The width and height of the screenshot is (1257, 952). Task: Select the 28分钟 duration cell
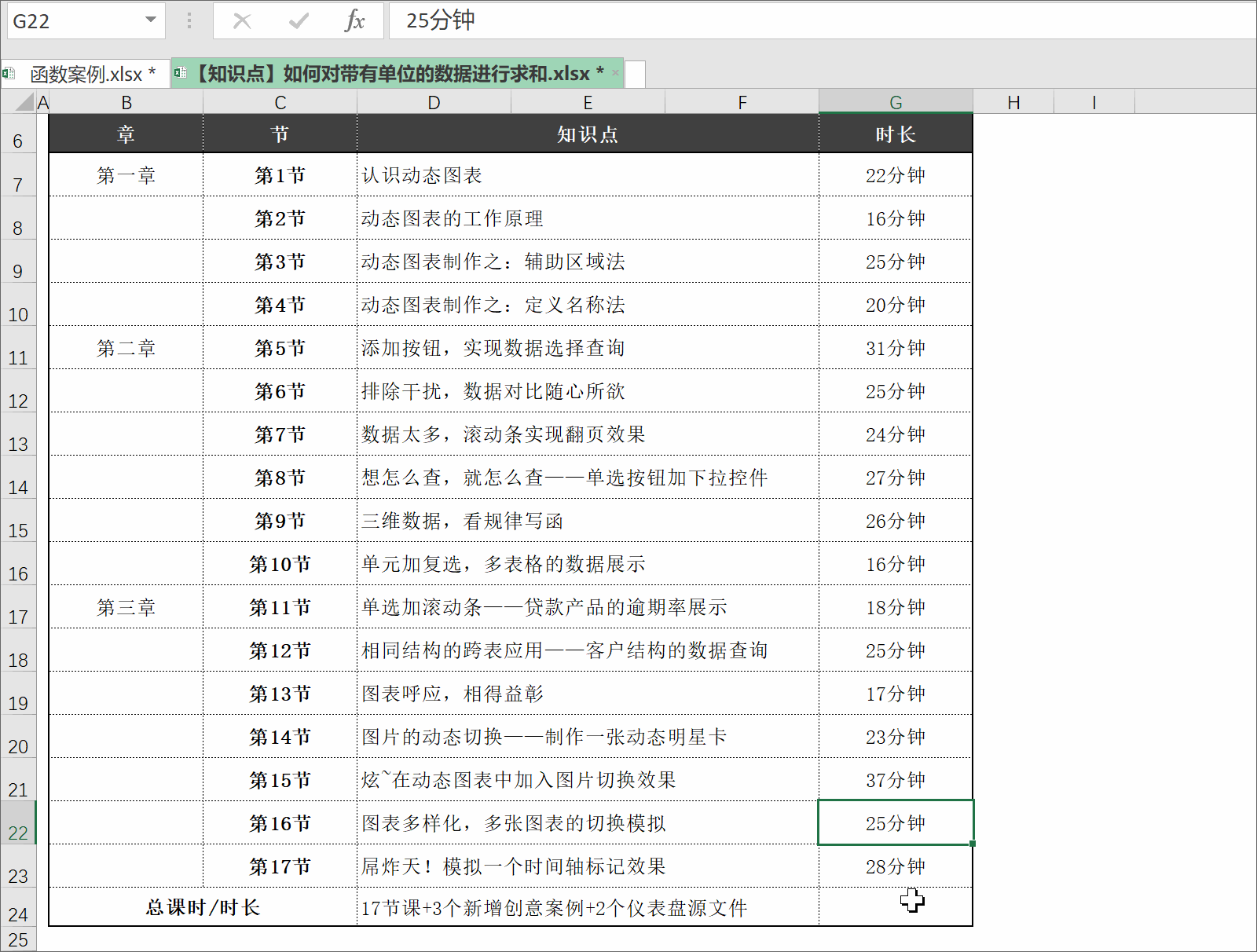[x=896, y=866]
